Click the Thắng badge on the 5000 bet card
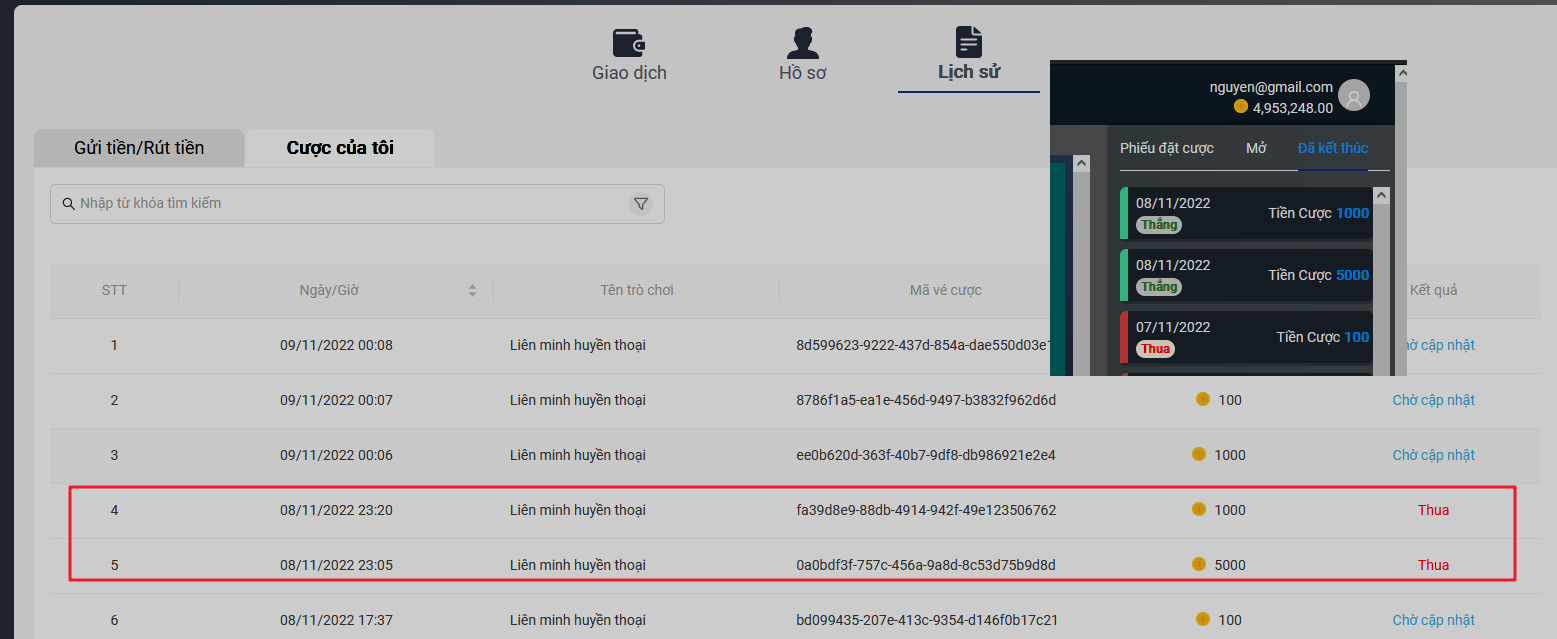 (x=1159, y=287)
